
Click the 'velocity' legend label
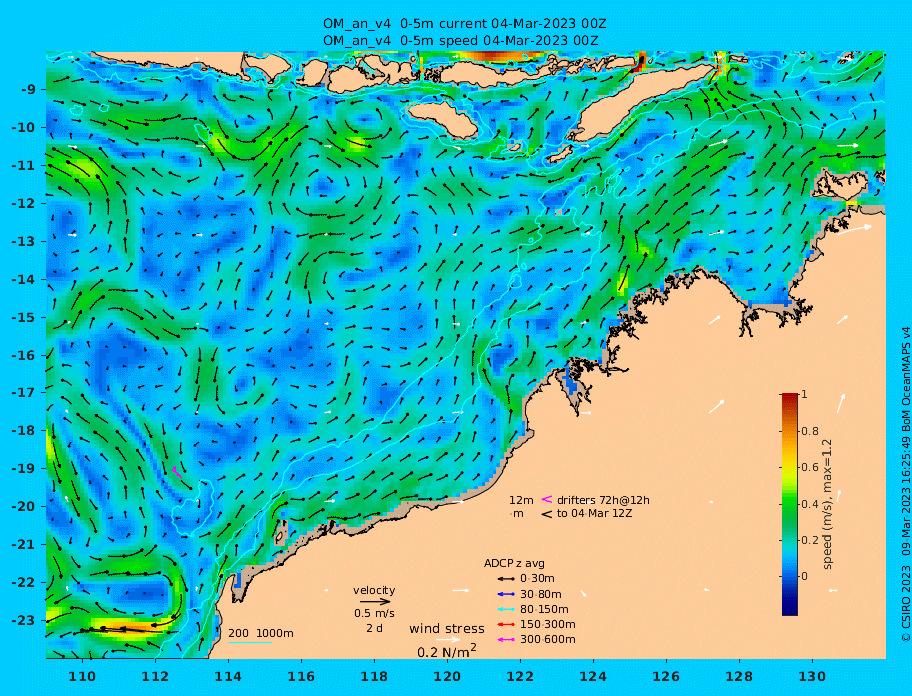(374, 590)
